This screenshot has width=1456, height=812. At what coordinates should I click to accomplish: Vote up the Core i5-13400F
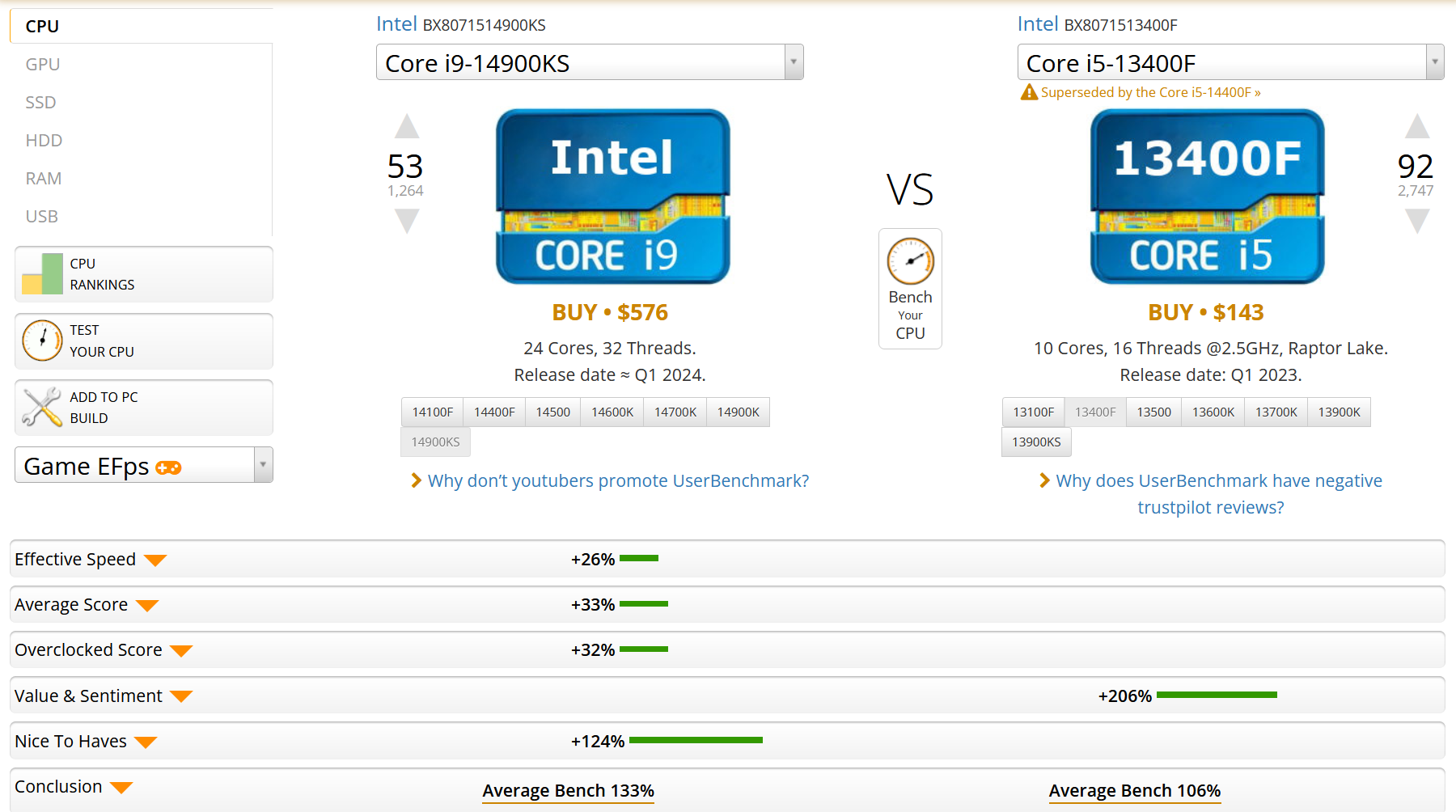tap(1416, 126)
